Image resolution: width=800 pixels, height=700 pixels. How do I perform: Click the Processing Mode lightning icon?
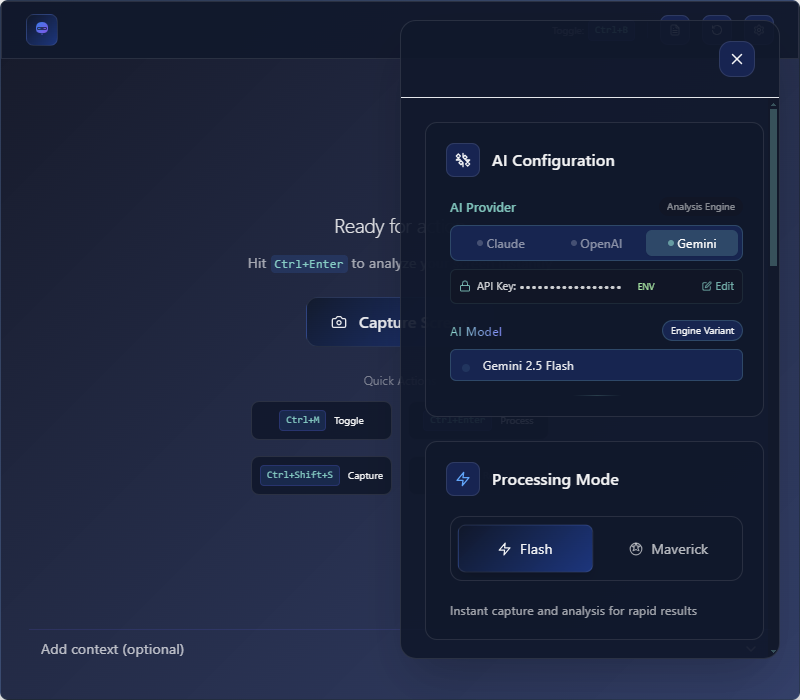tap(463, 479)
